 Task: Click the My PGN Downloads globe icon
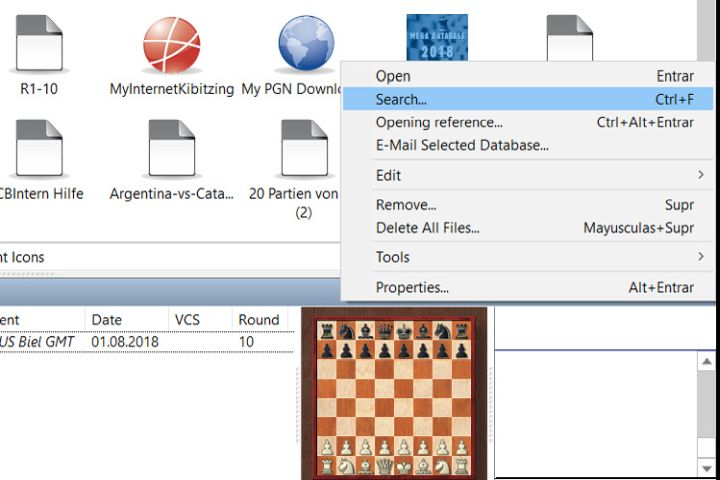click(x=305, y=44)
